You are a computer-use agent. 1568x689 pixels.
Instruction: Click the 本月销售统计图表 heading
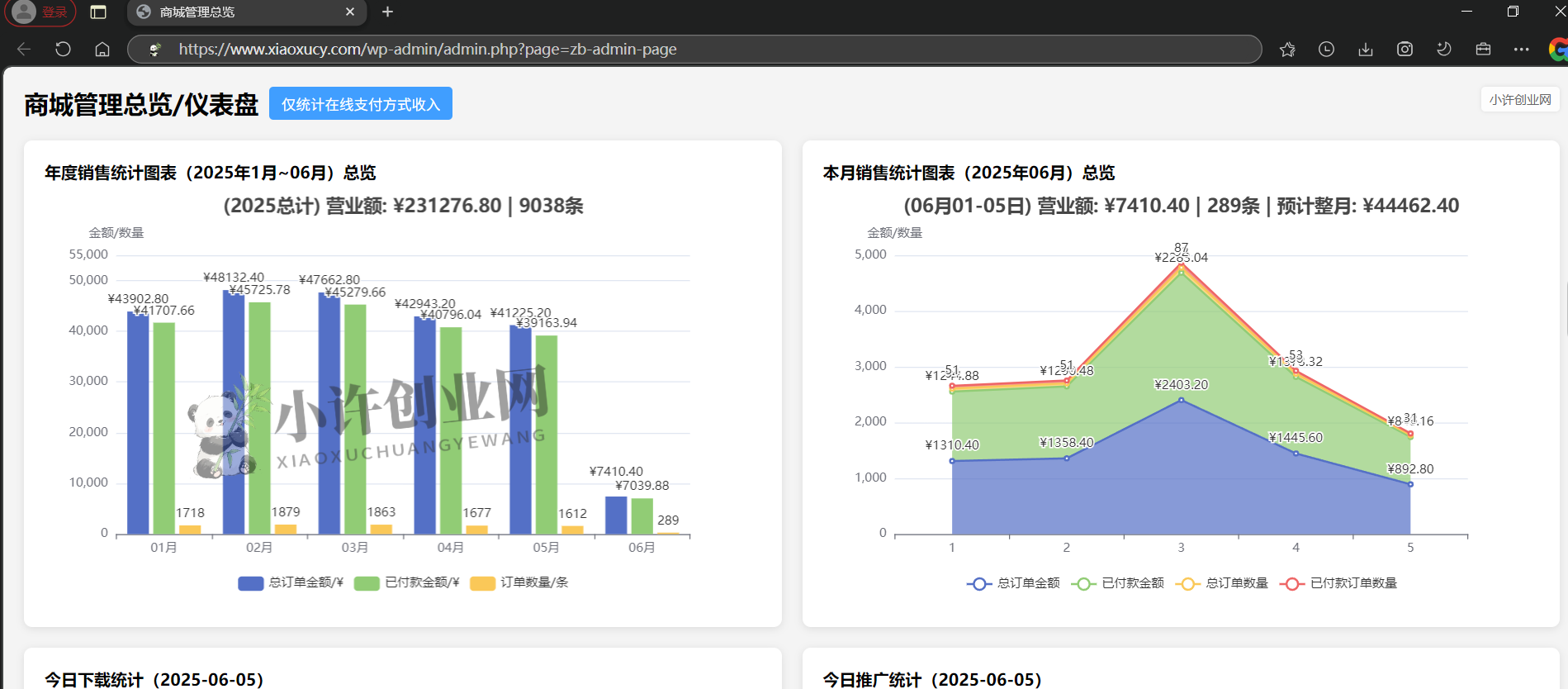point(969,173)
